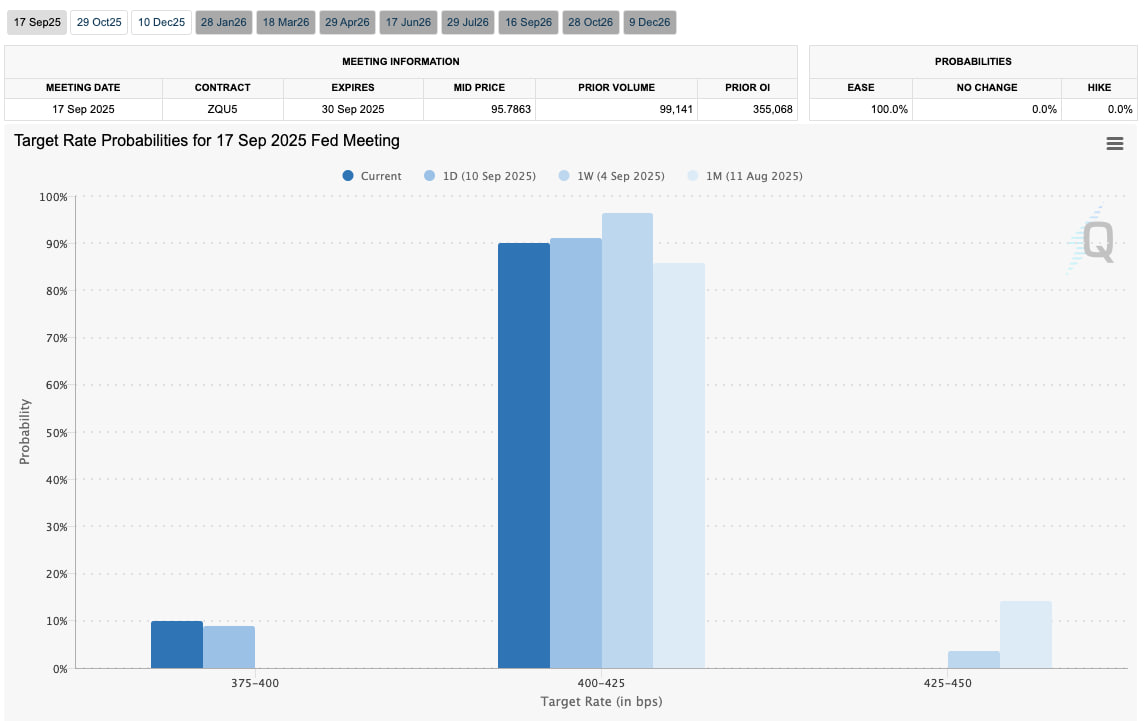Open the 10 Dec25 meeting tab
Screen dimensions: 1144x721
point(162,22)
